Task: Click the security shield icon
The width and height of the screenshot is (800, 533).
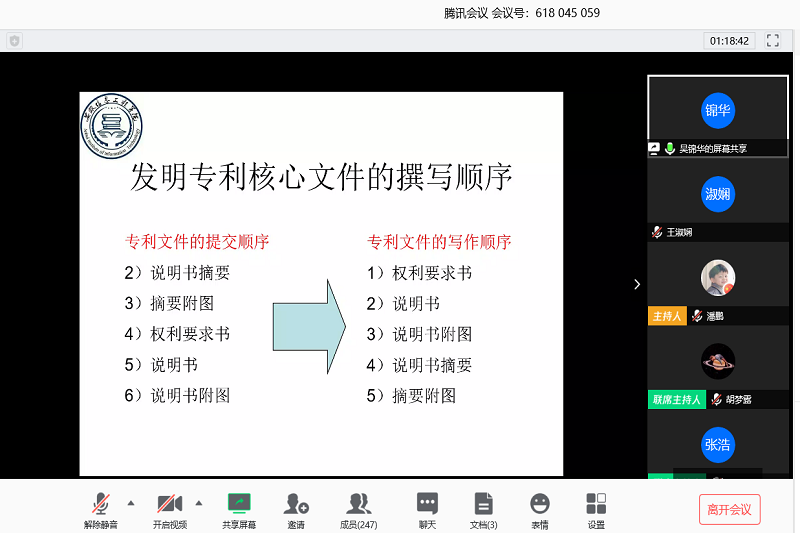Action: 14,40
